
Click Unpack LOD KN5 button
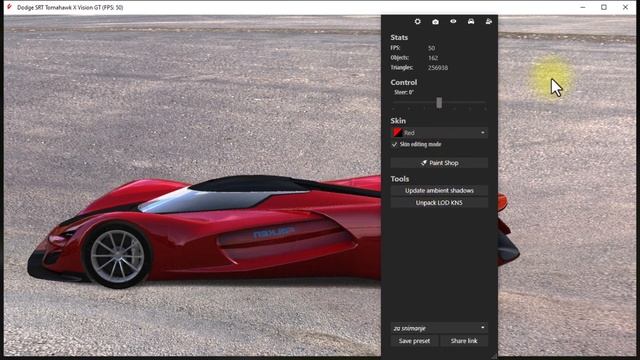(x=439, y=203)
